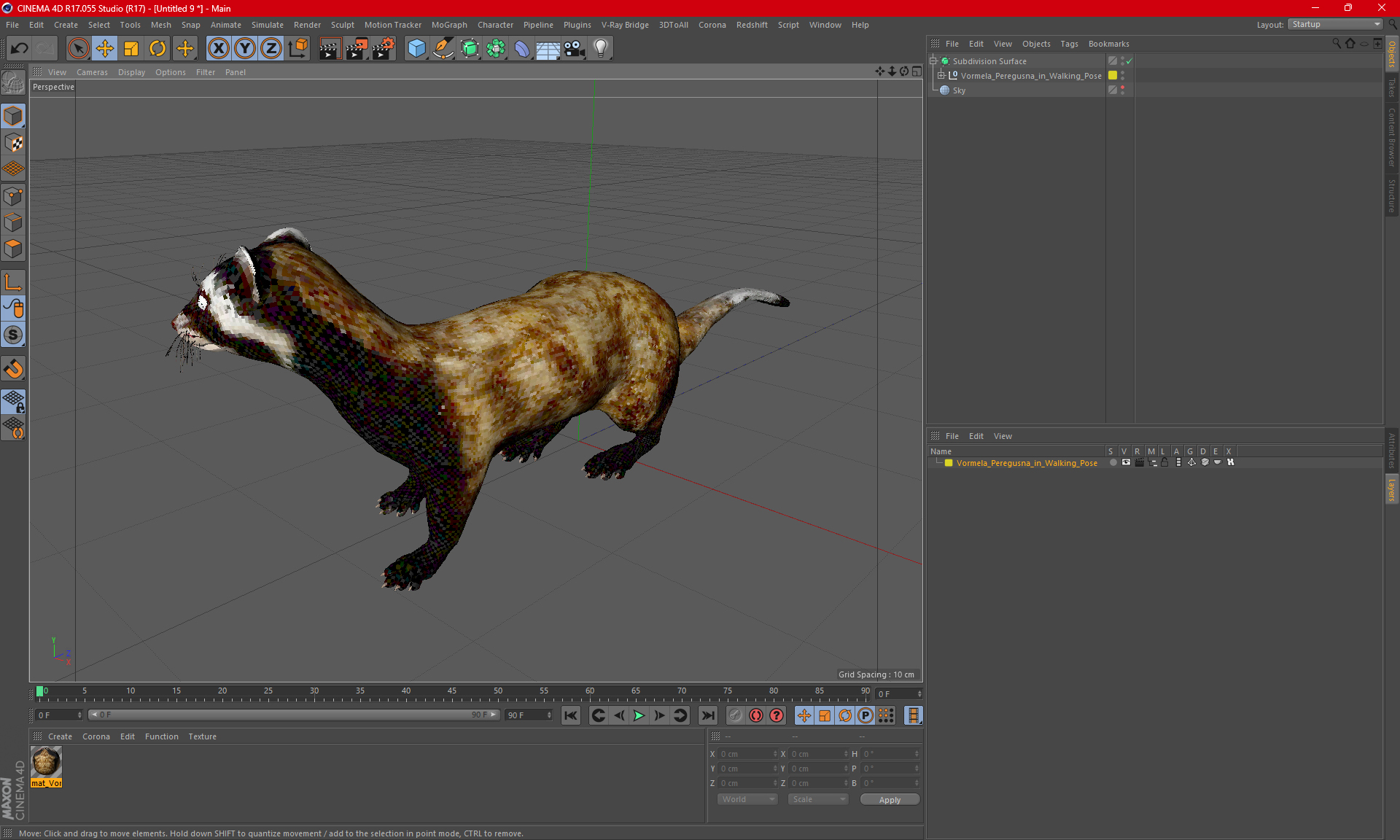Image resolution: width=1400 pixels, height=840 pixels.
Task: Toggle lock for Vormela layer
Action: [x=1165, y=462]
